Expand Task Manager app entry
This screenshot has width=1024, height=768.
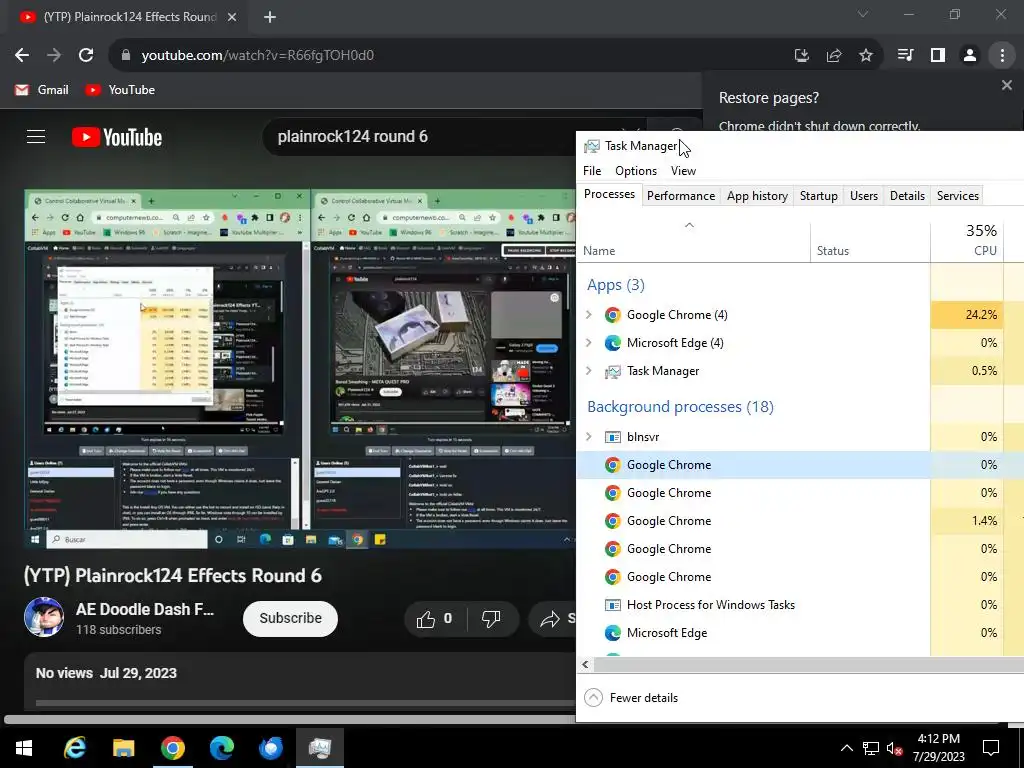pos(588,371)
